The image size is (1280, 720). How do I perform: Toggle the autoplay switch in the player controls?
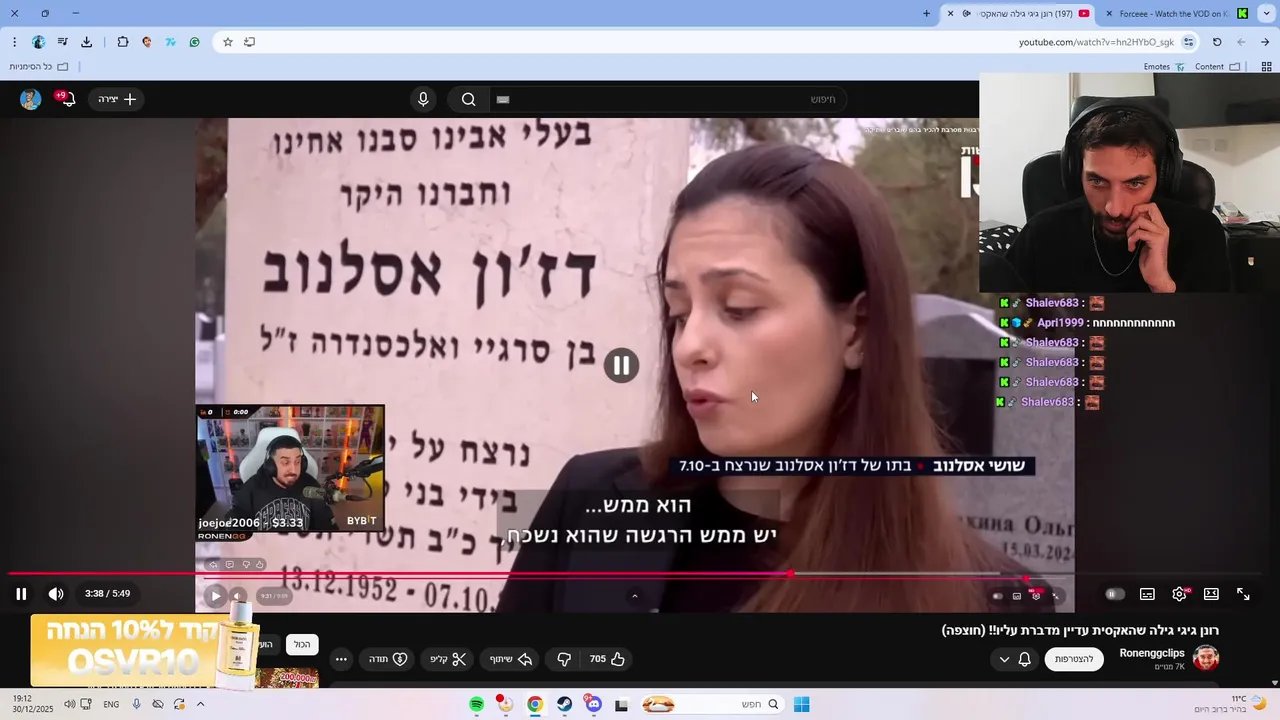pos(1114,594)
